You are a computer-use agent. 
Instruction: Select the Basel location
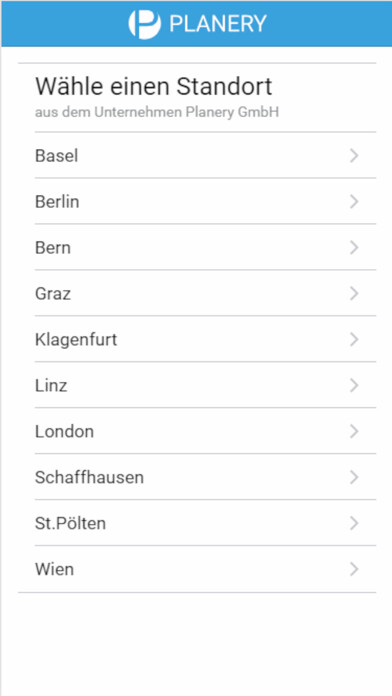tap(206, 155)
